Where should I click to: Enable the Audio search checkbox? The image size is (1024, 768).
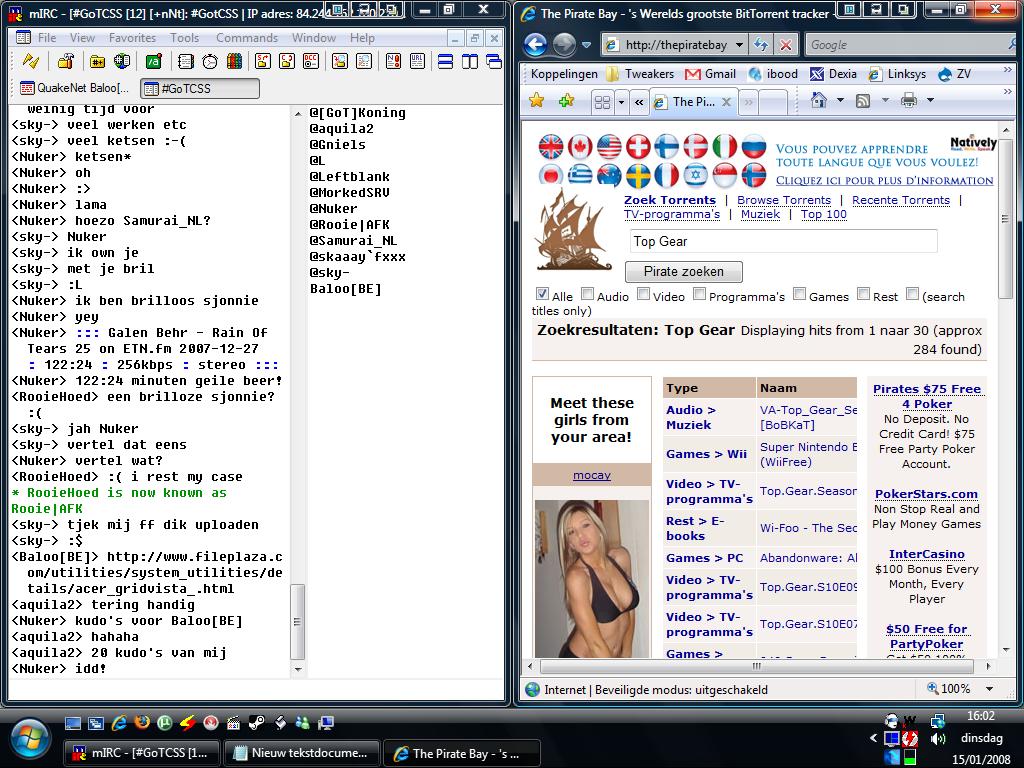[x=588, y=295]
